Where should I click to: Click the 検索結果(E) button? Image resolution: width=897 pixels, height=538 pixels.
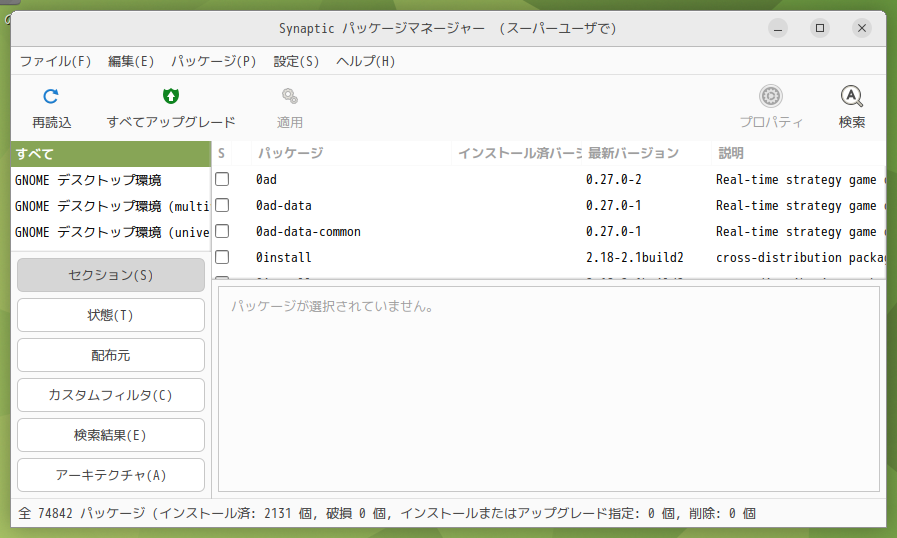click(x=111, y=435)
